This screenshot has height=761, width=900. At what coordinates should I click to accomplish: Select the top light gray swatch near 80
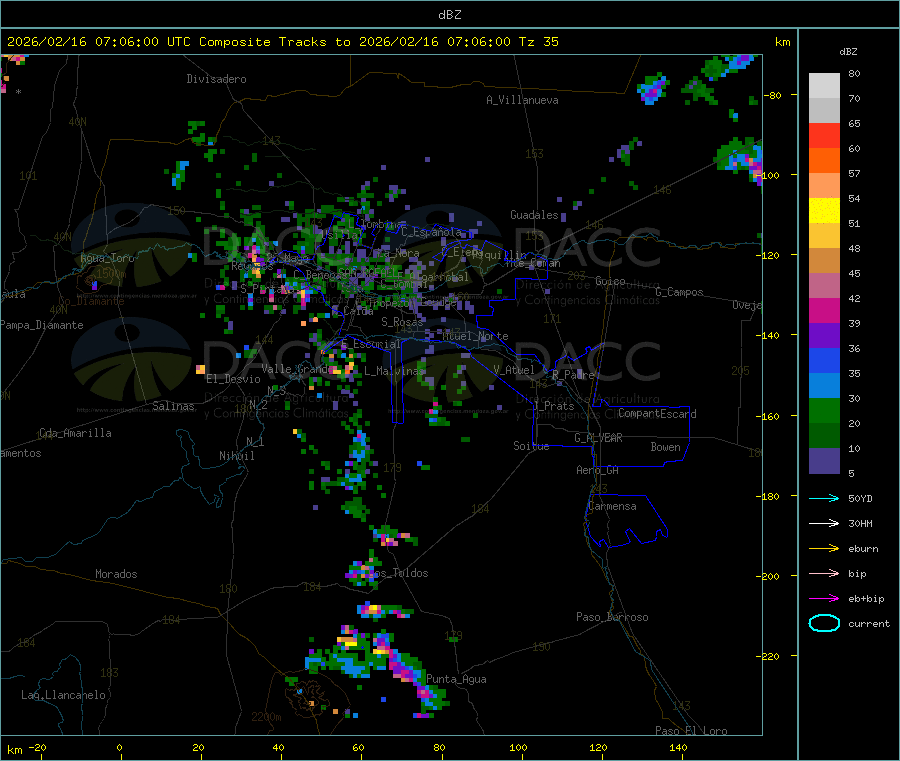coord(824,86)
